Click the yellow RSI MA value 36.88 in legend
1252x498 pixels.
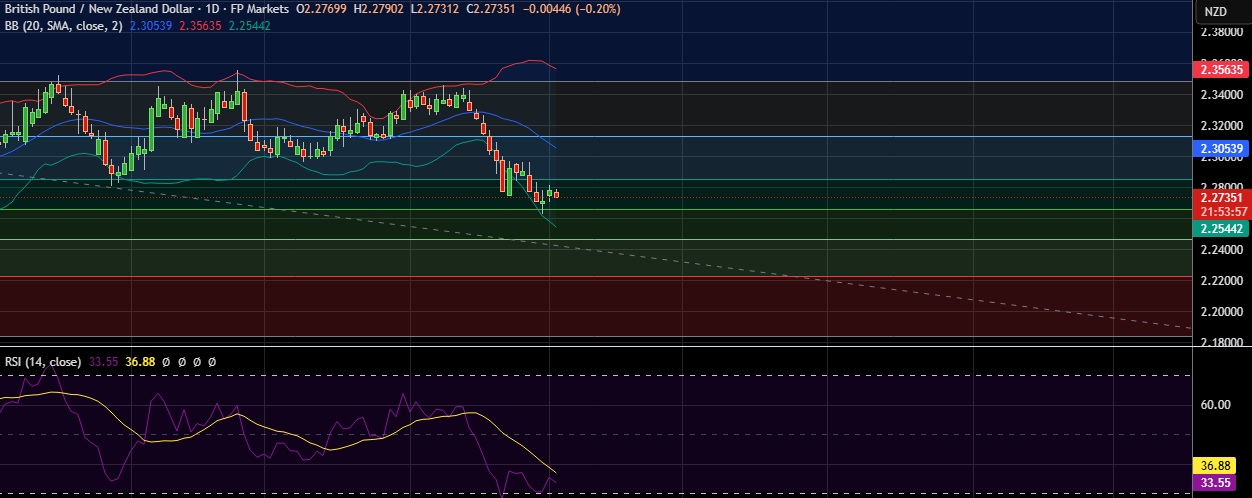pyautogui.click(x=141, y=360)
